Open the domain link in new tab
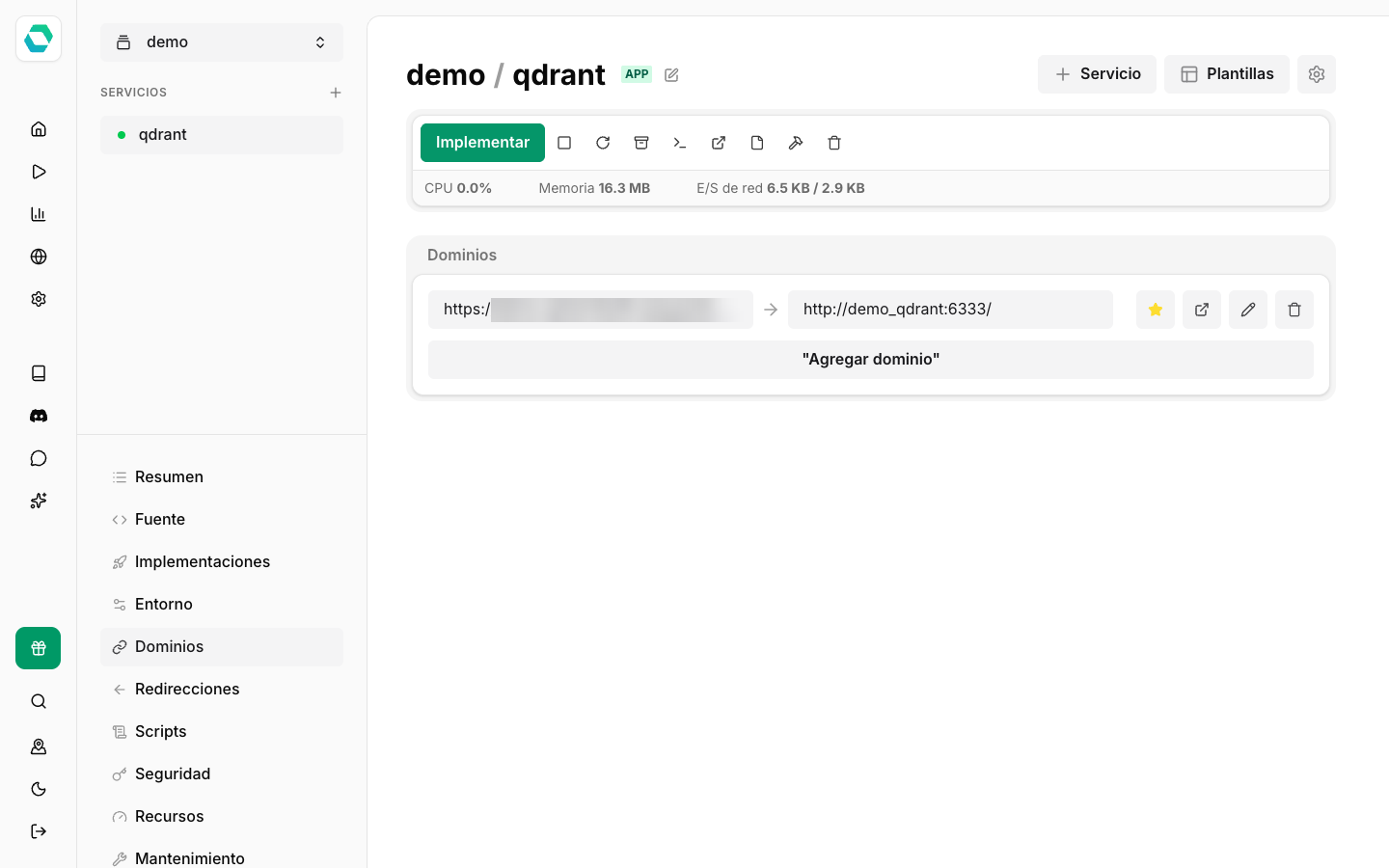The image size is (1389, 868). [1202, 310]
